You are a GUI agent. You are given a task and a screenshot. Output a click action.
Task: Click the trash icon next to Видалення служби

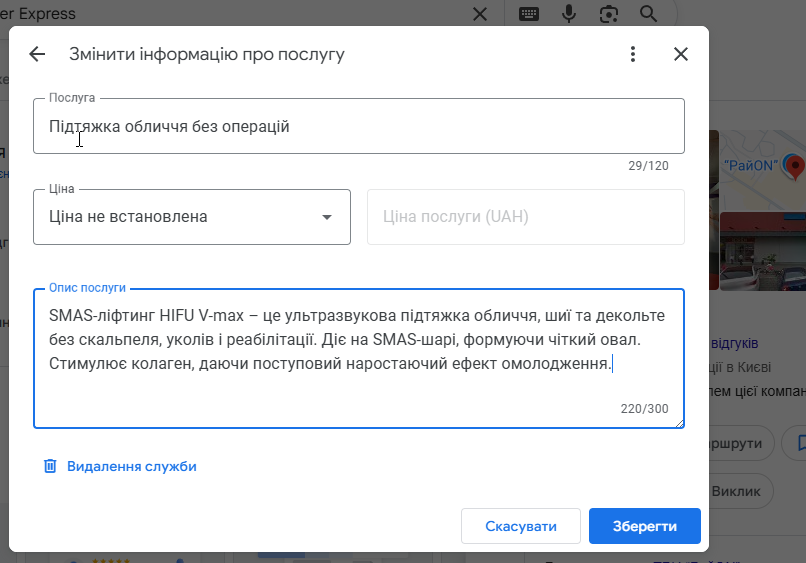tap(50, 466)
